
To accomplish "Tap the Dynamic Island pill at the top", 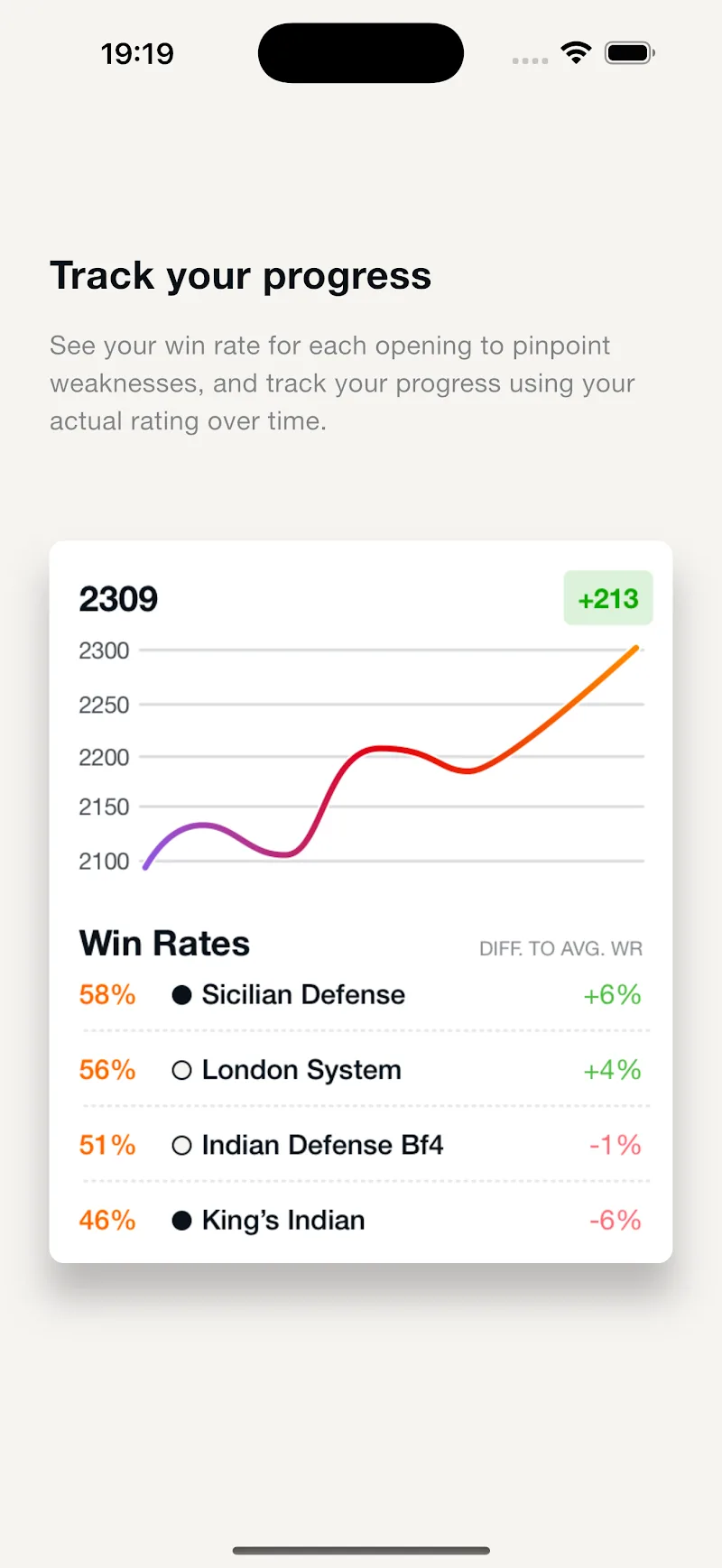I will [x=361, y=52].
